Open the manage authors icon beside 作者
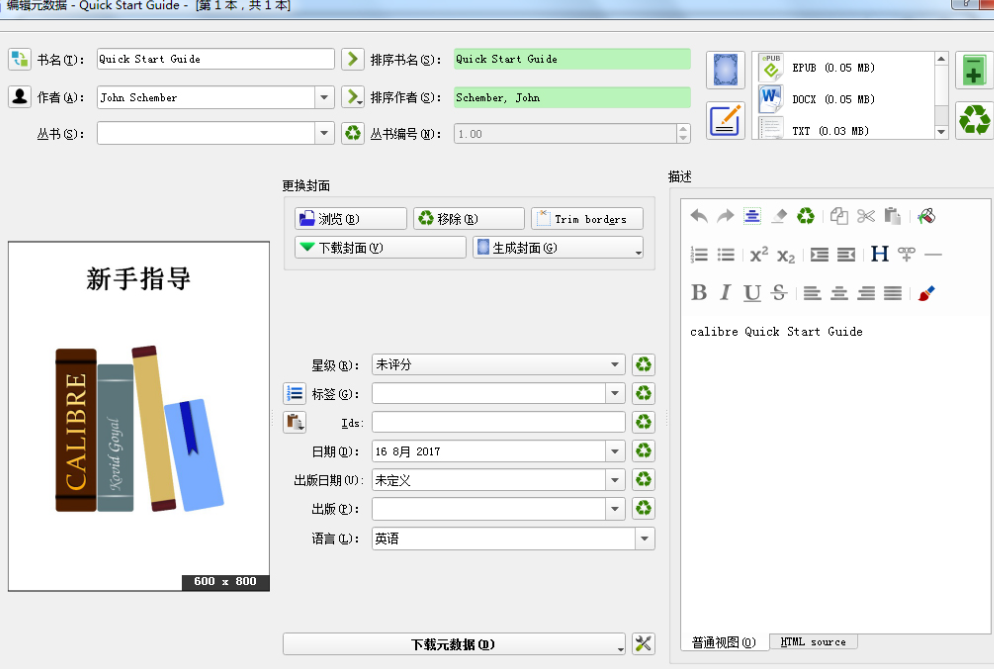 click(20, 96)
